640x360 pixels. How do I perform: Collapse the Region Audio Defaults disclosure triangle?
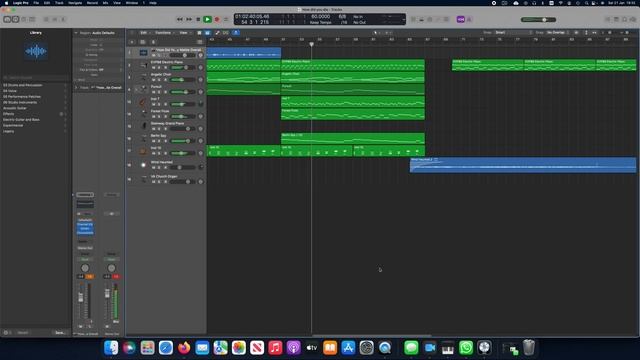pyautogui.click(x=76, y=33)
